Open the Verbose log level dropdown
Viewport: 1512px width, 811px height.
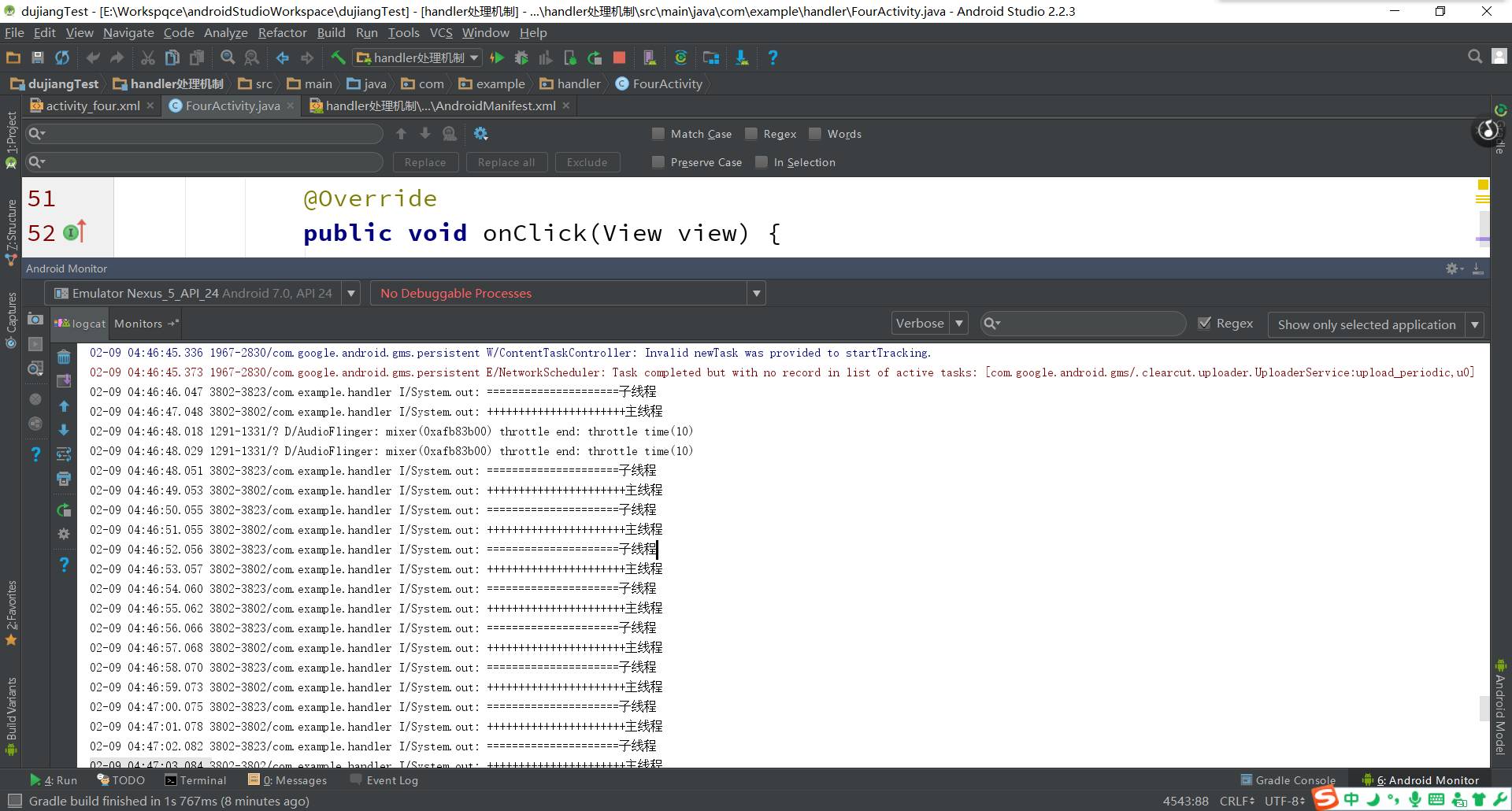(x=929, y=324)
